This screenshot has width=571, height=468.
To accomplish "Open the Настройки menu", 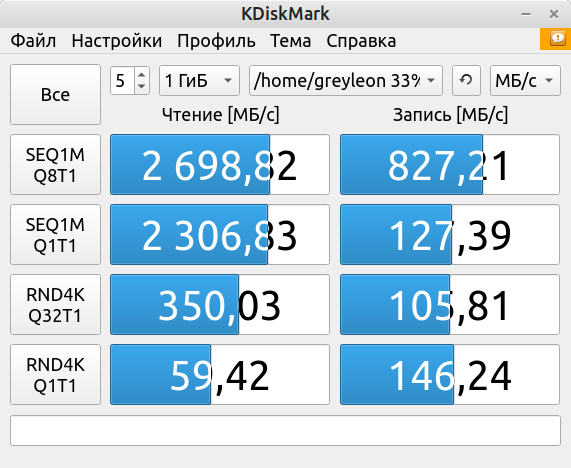I will (x=117, y=41).
